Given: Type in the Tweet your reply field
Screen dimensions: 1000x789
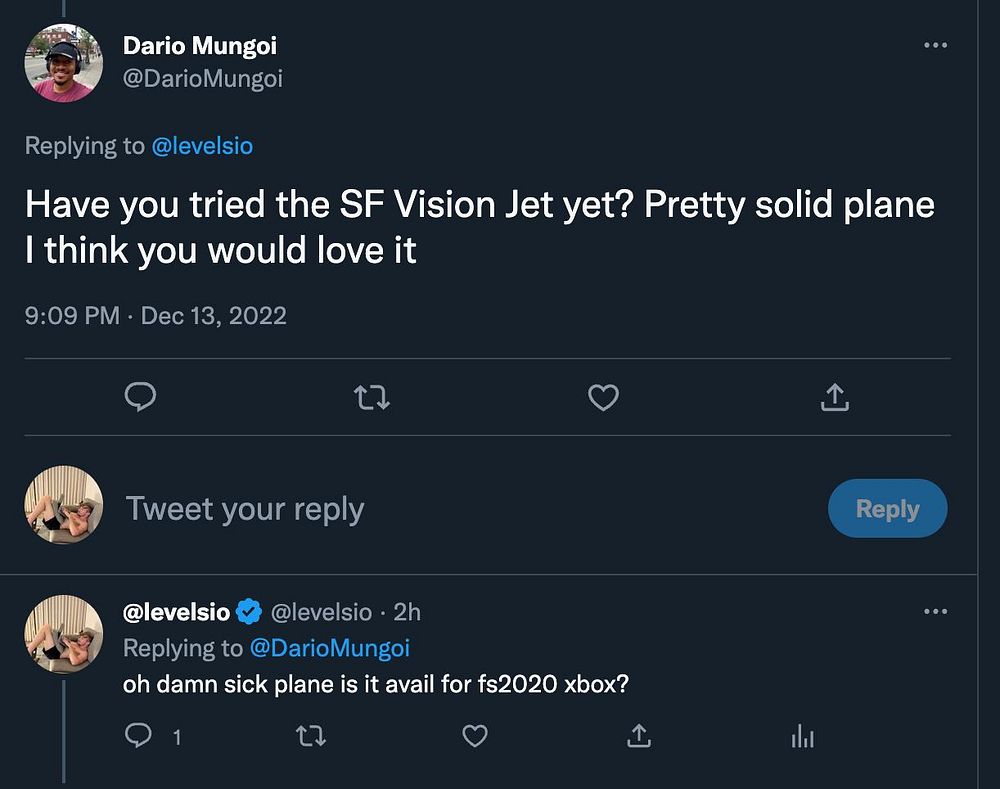Looking at the screenshot, I should click(x=450, y=509).
